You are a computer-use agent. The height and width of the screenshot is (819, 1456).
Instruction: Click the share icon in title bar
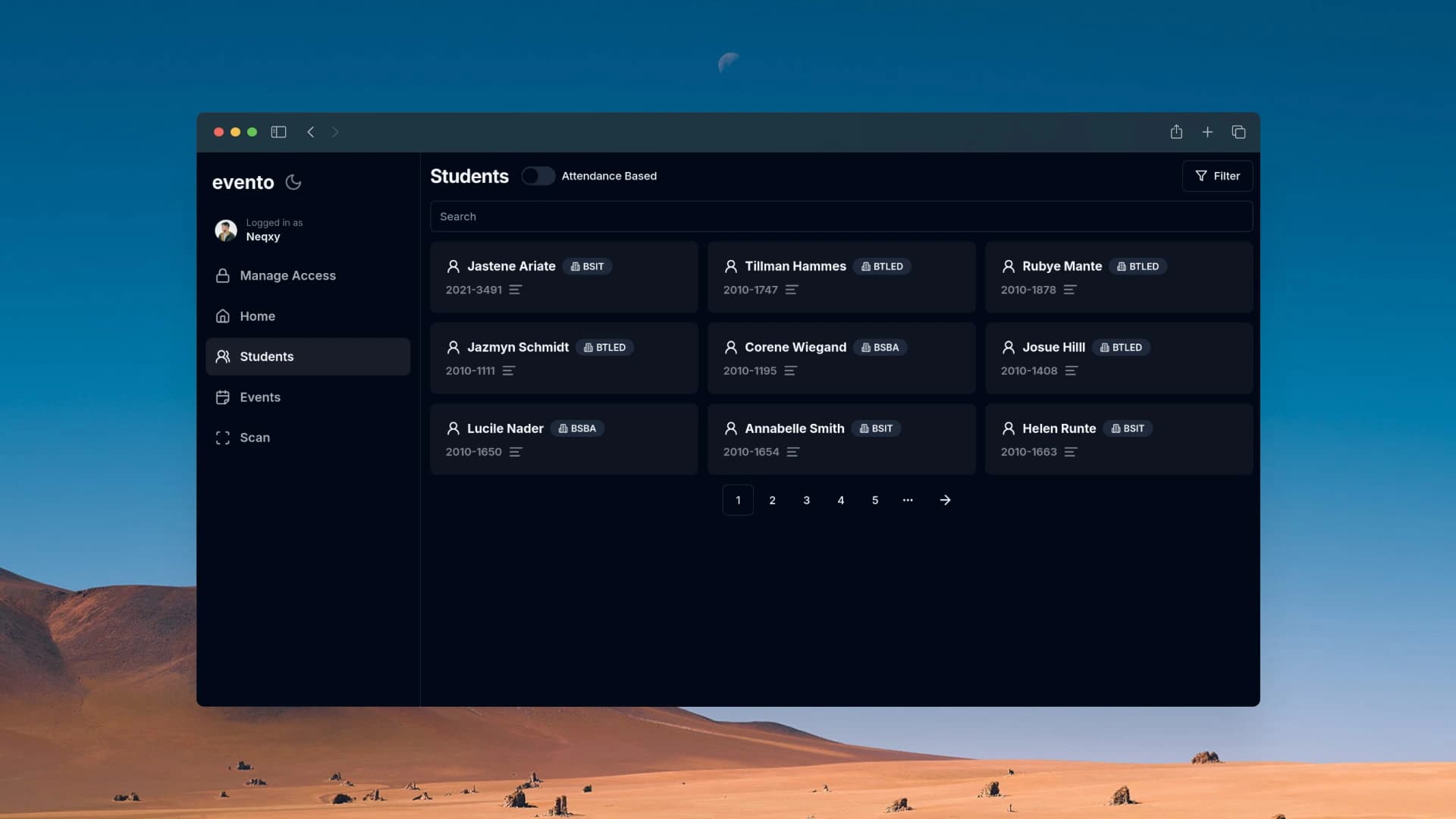(x=1176, y=132)
